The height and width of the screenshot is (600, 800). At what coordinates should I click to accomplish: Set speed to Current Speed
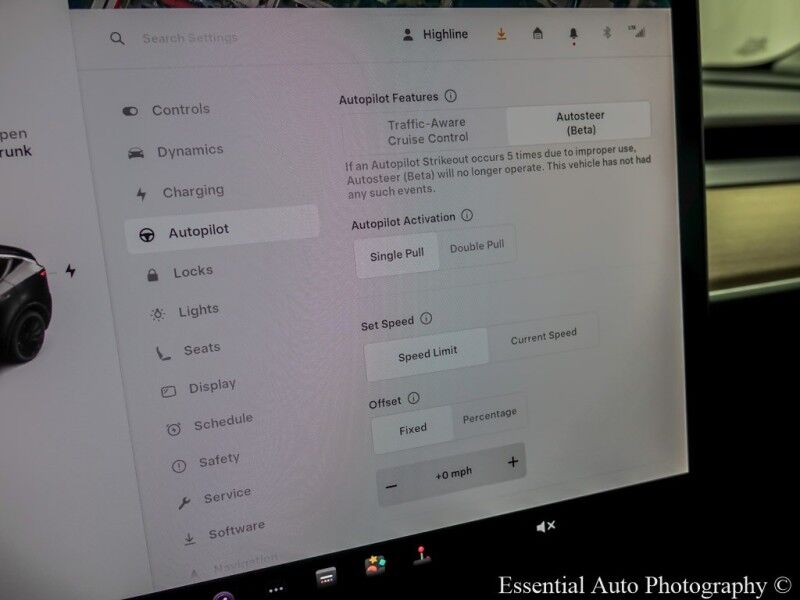click(543, 337)
